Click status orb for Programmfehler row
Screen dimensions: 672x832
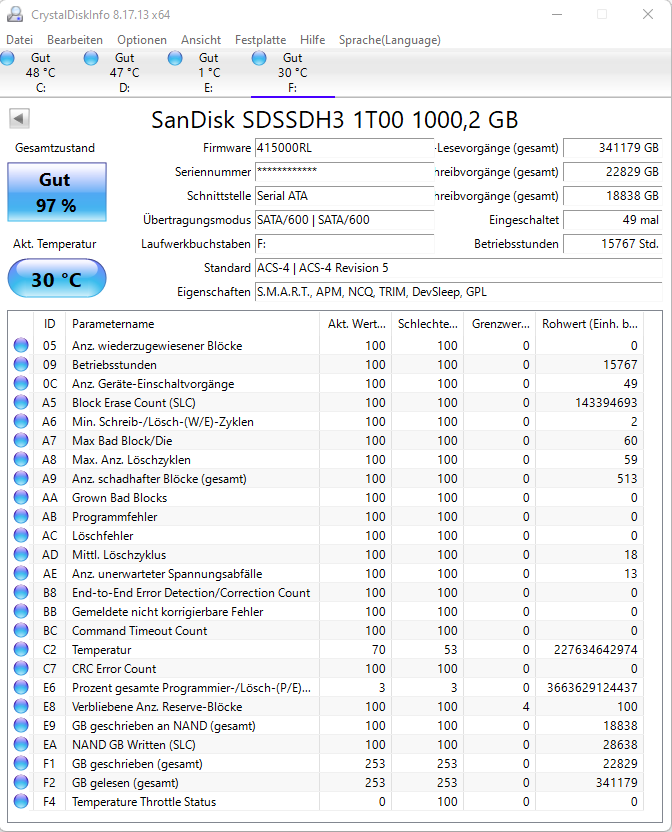click(x=21, y=517)
